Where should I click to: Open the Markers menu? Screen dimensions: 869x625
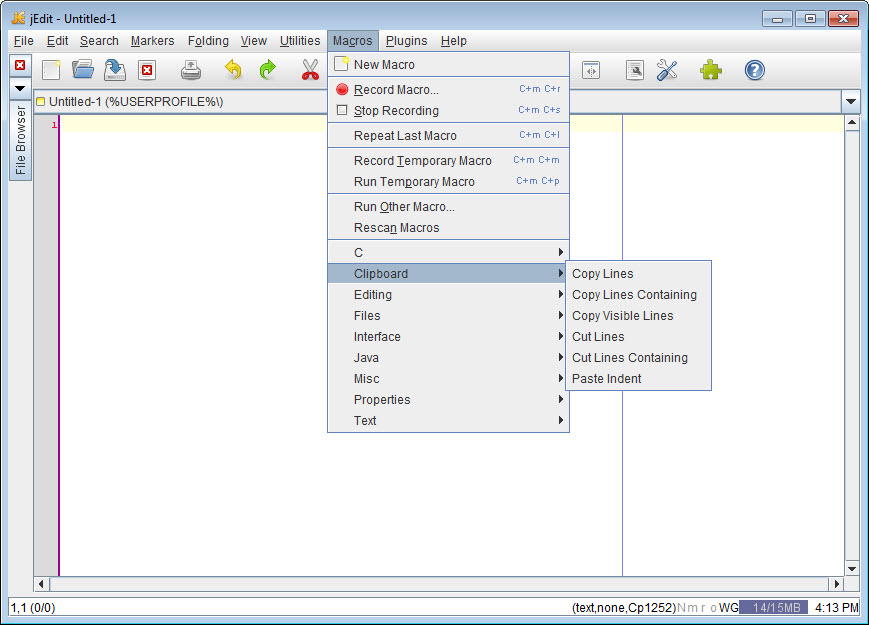pyautogui.click(x=152, y=41)
